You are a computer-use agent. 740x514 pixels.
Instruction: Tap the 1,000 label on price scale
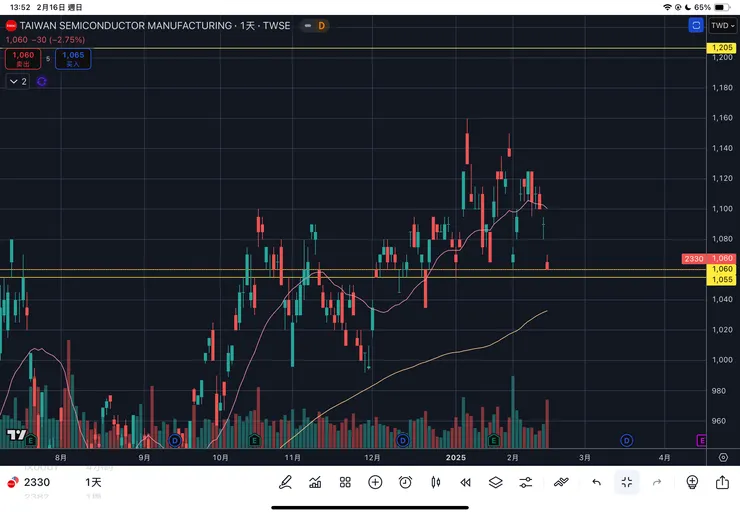click(x=722, y=360)
